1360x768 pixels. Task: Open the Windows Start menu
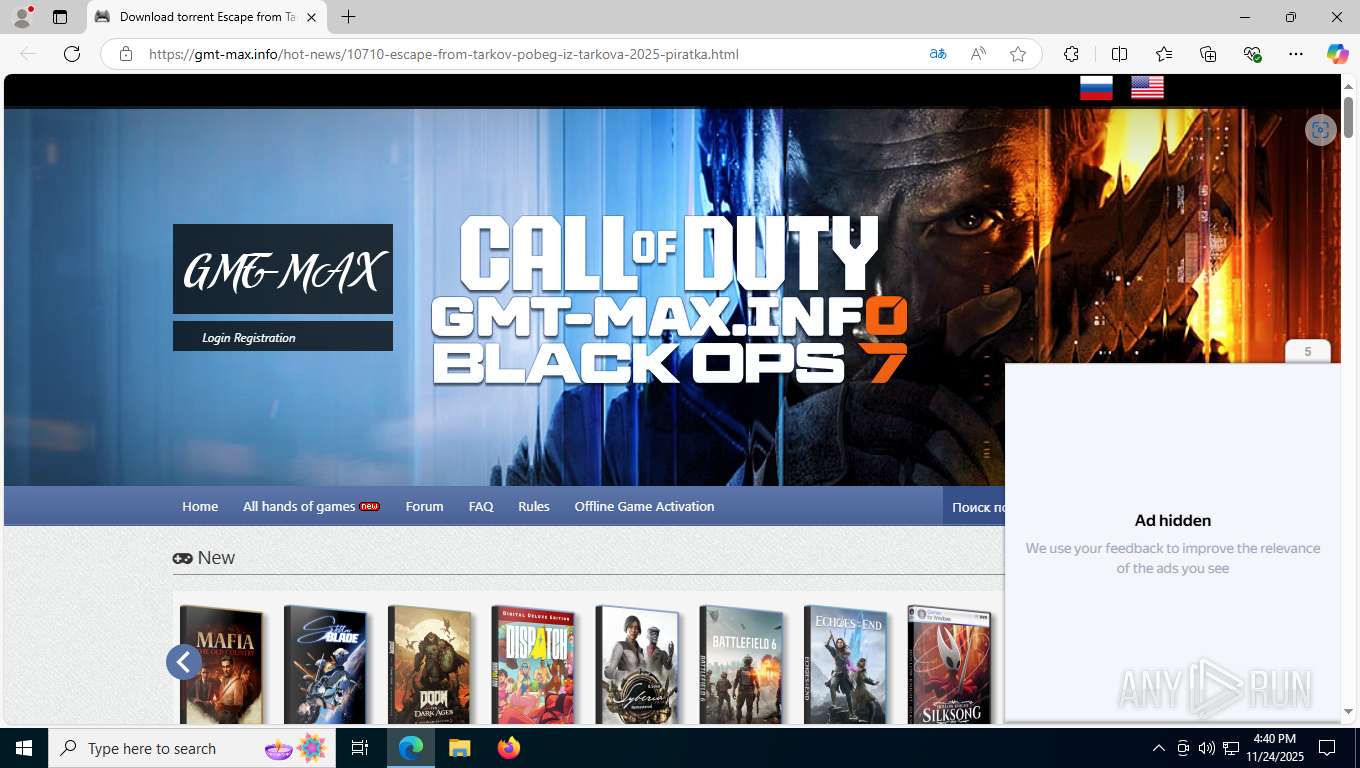(x=24, y=748)
